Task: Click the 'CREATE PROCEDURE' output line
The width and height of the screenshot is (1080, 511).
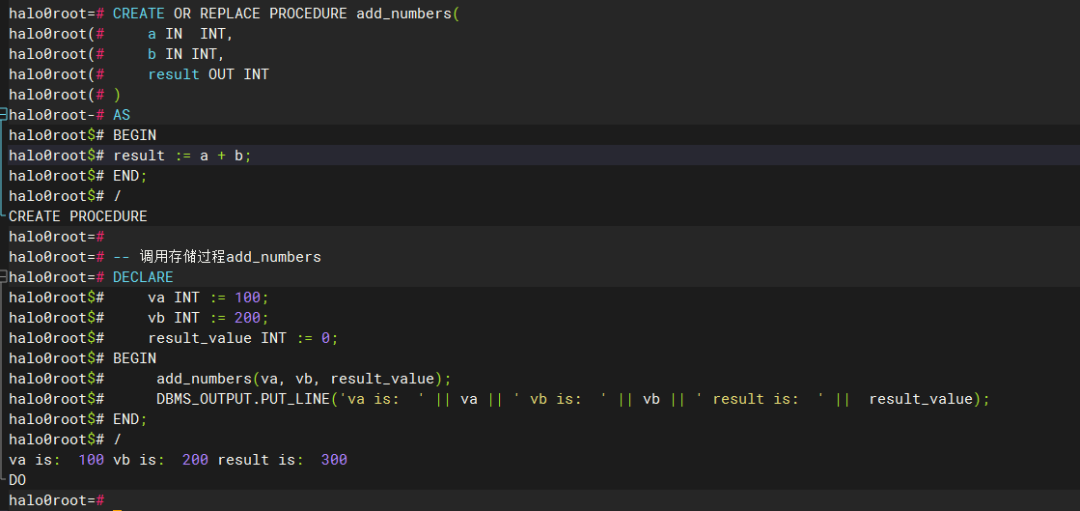Action: point(78,216)
